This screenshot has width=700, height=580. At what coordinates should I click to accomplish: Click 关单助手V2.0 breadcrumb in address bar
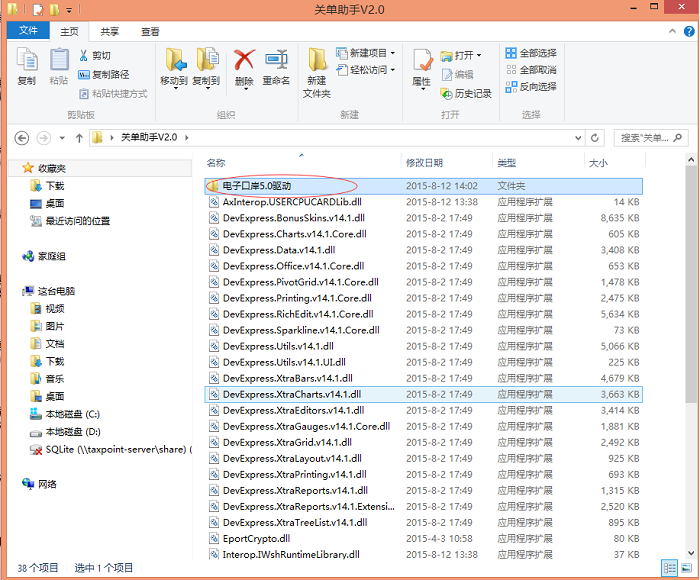149,138
